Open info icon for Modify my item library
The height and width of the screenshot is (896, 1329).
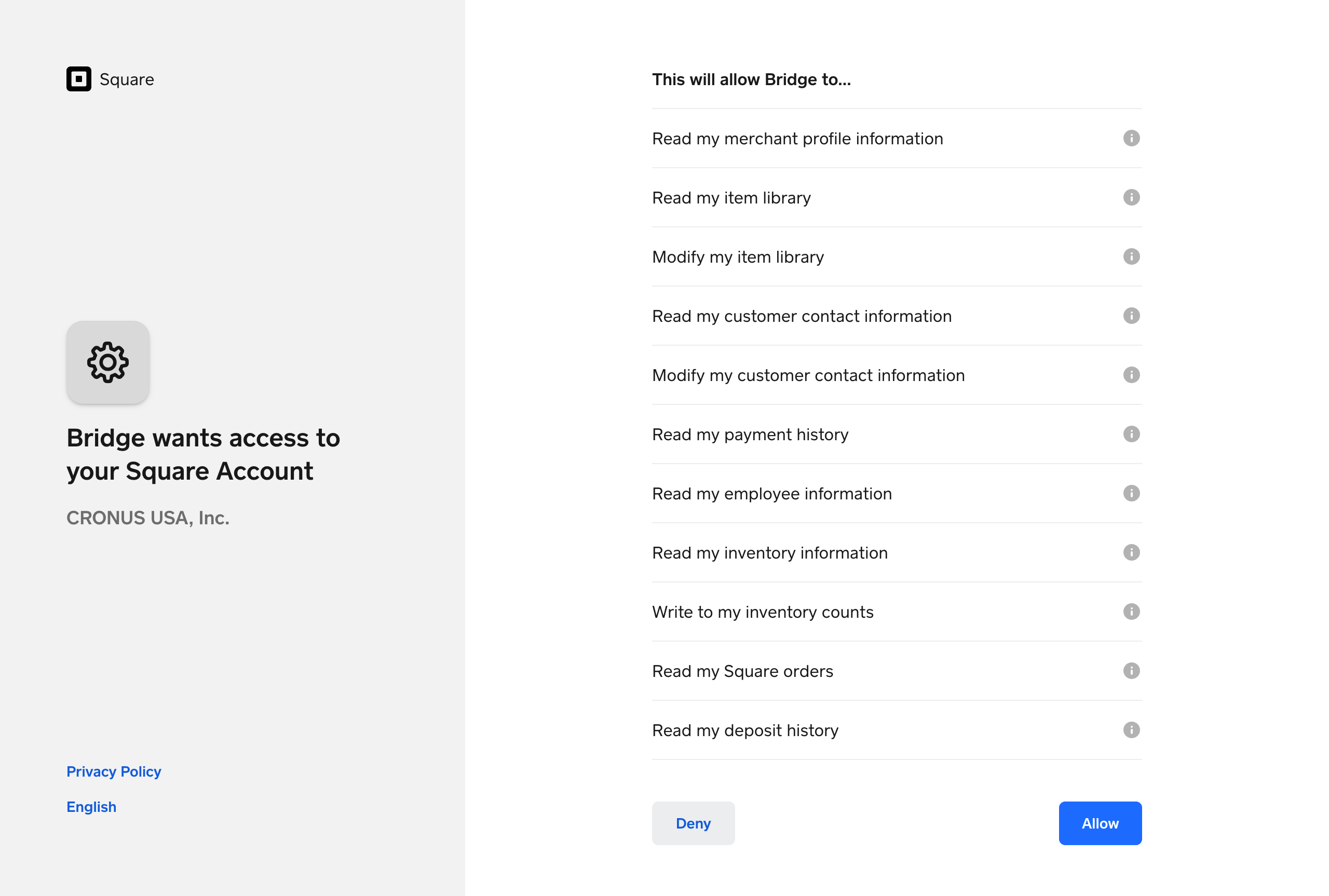(x=1131, y=256)
